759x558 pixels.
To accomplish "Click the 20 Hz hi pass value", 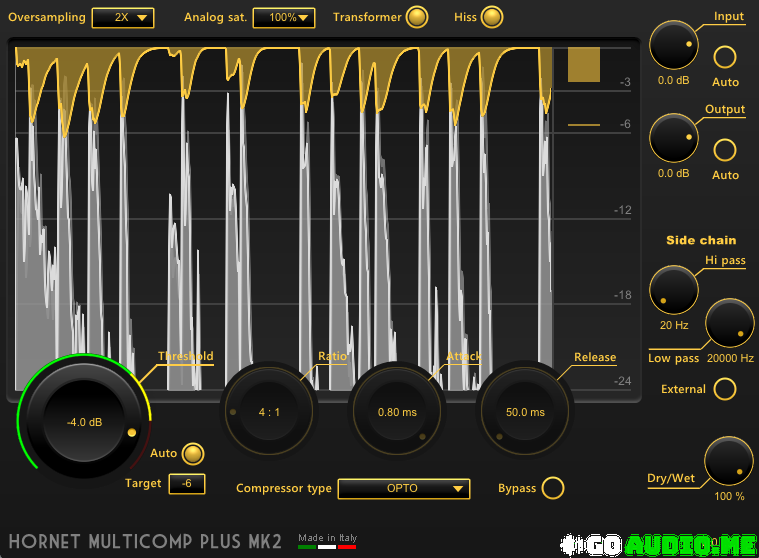I will pyautogui.click(x=673, y=325).
